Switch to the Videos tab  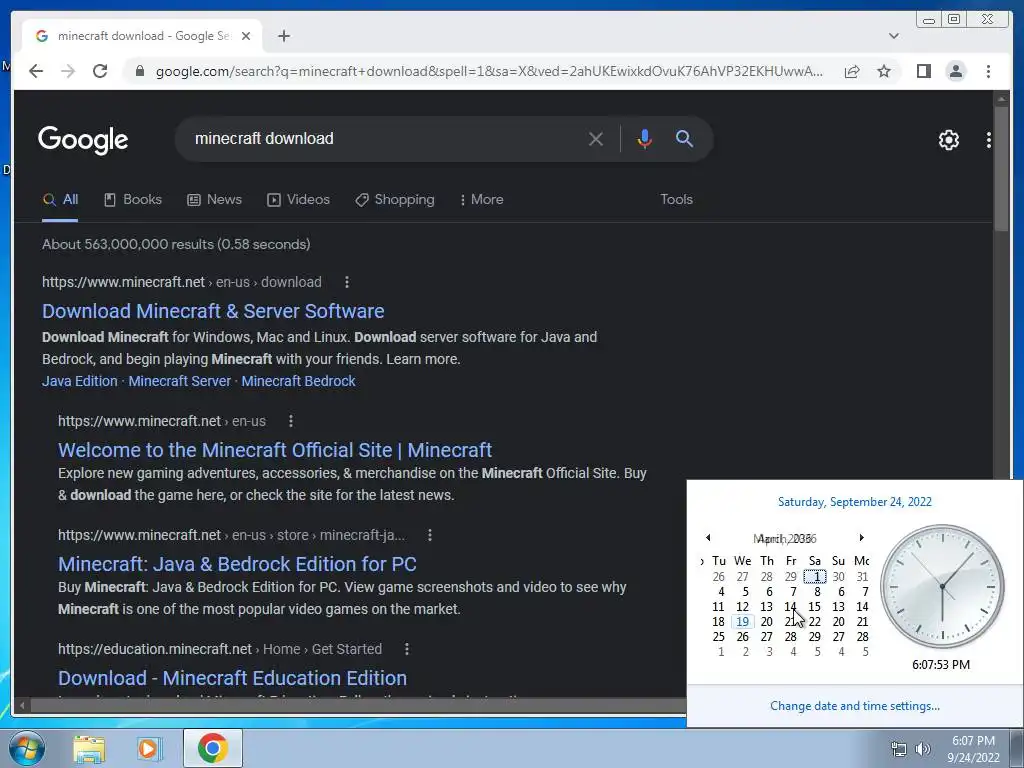(298, 200)
